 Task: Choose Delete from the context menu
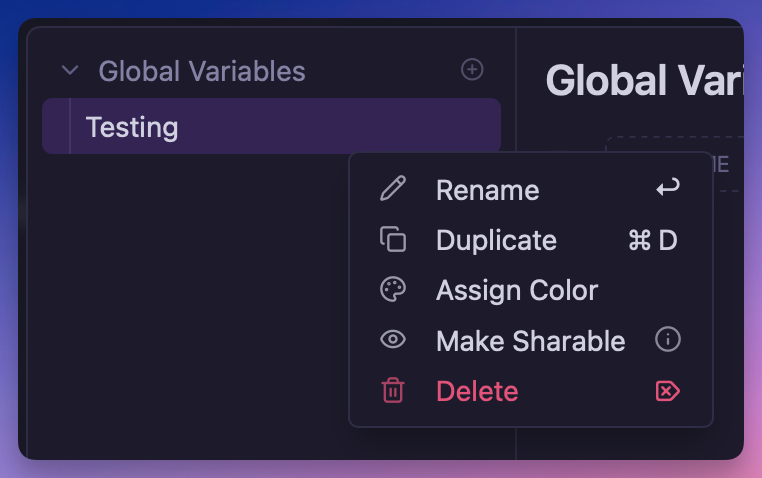coord(477,391)
